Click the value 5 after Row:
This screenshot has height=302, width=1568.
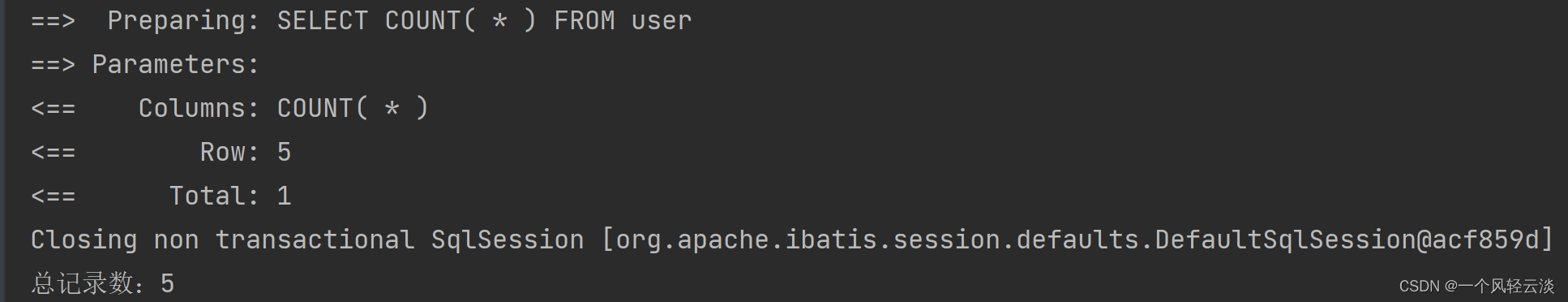tap(284, 152)
